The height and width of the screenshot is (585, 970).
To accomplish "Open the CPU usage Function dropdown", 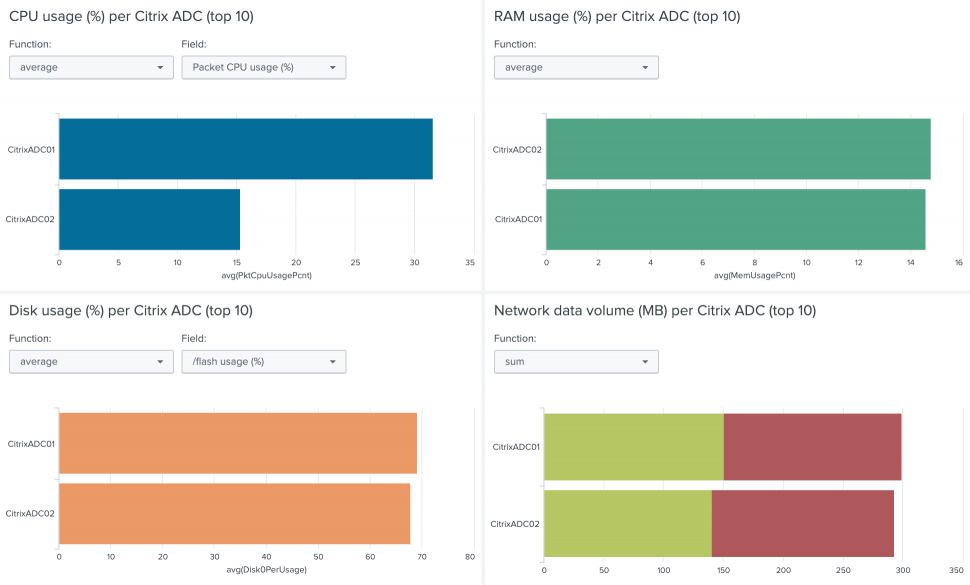I will click(91, 67).
